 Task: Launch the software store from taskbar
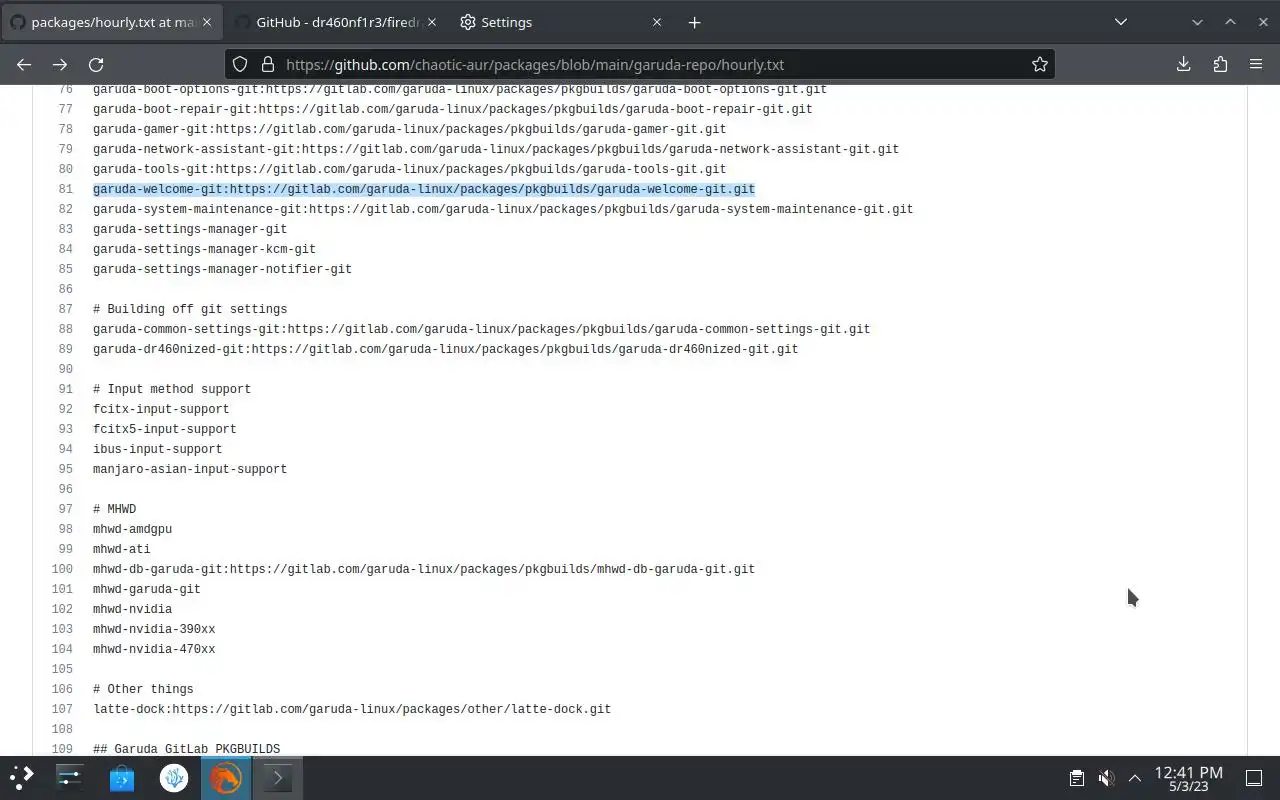pyautogui.click(x=122, y=777)
